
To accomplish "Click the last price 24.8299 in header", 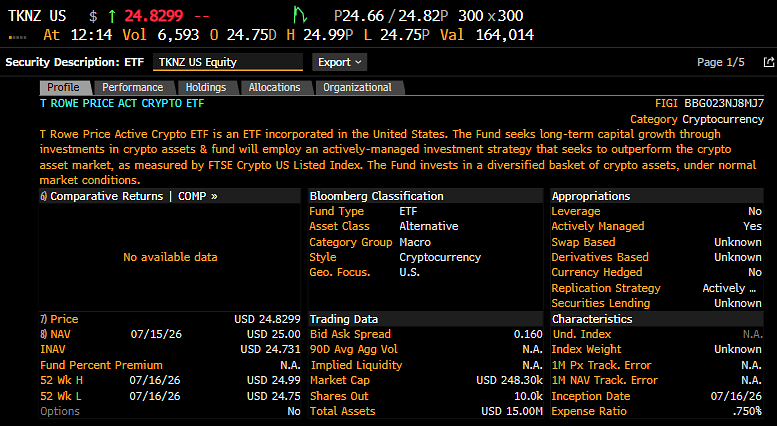I will point(154,16).
